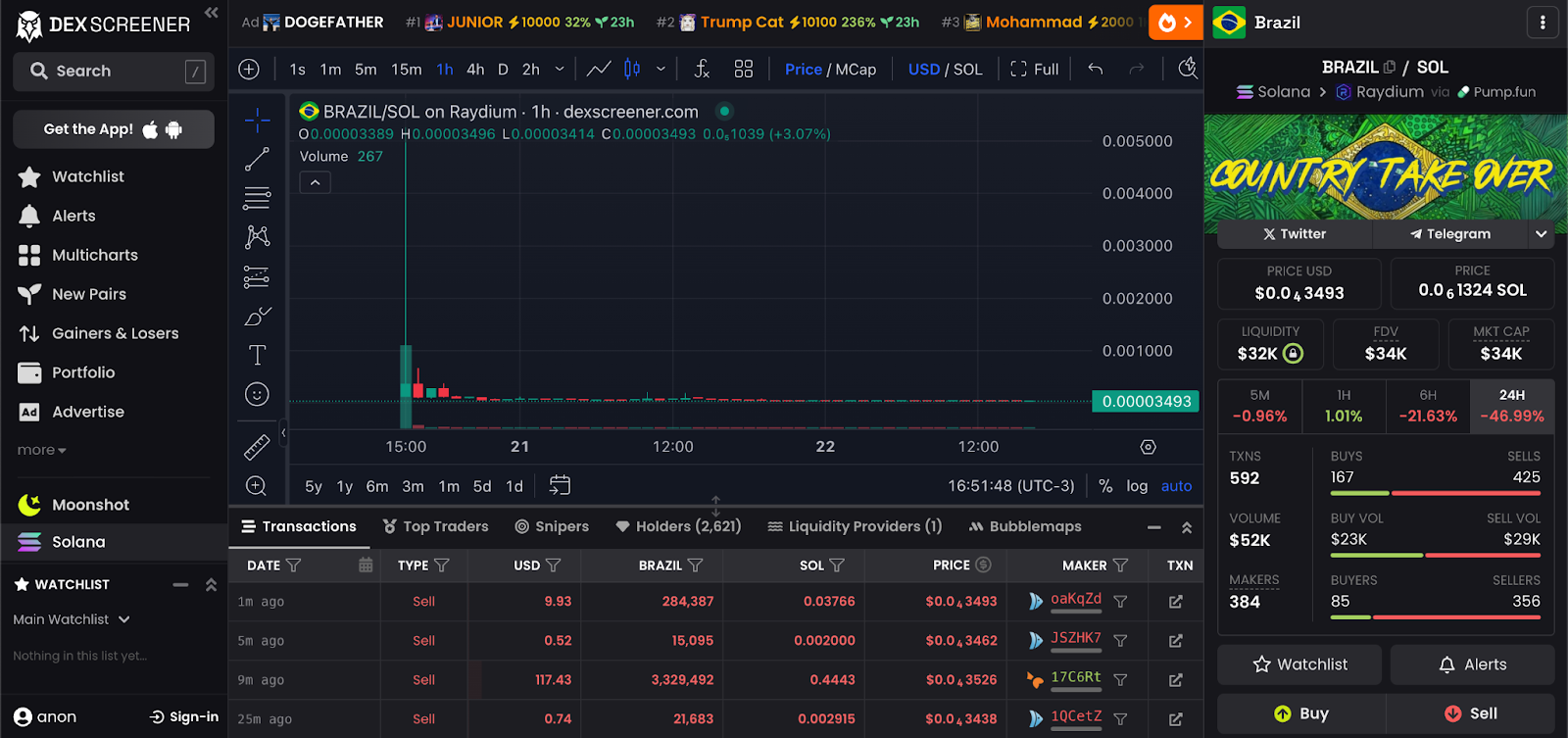Screen dimensions: 1568x738
Task: Select the 24H stats period
Action: (1512, 406)
